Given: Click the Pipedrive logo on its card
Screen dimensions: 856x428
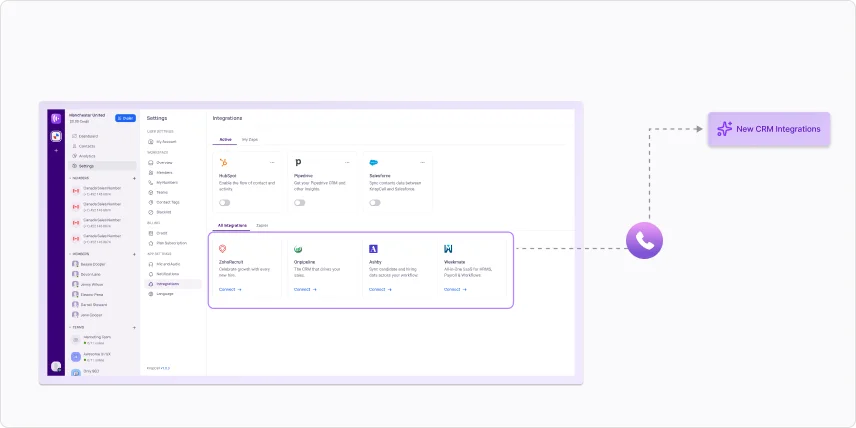Looking at the screenshot, I should (298, 162).
